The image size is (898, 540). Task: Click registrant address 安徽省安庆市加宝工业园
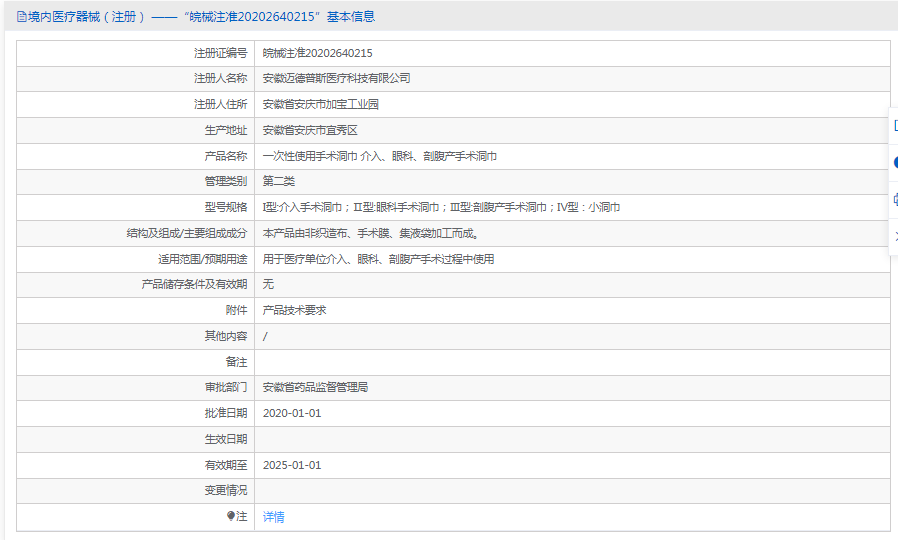tap(320, 104)
